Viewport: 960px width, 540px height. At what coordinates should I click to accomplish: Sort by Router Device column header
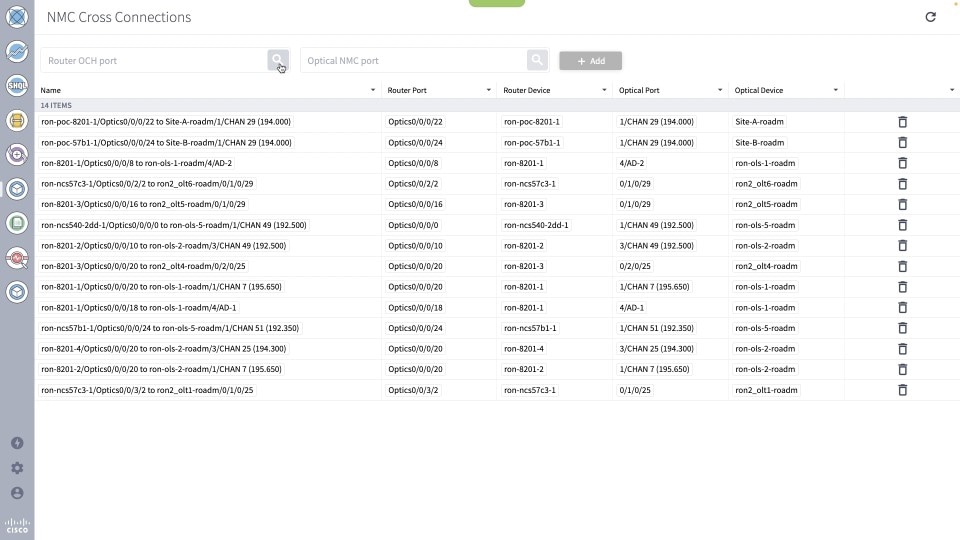[x=527, y=90]
